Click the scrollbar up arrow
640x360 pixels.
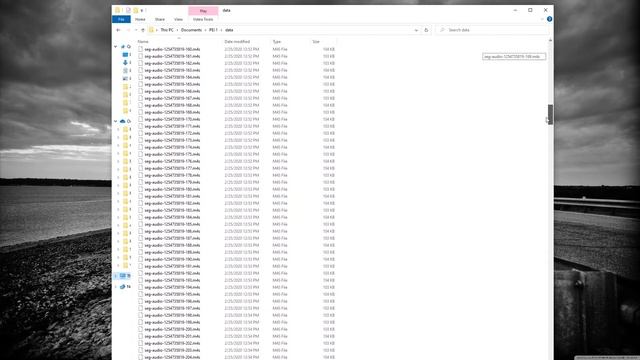(x=550, y=40)
